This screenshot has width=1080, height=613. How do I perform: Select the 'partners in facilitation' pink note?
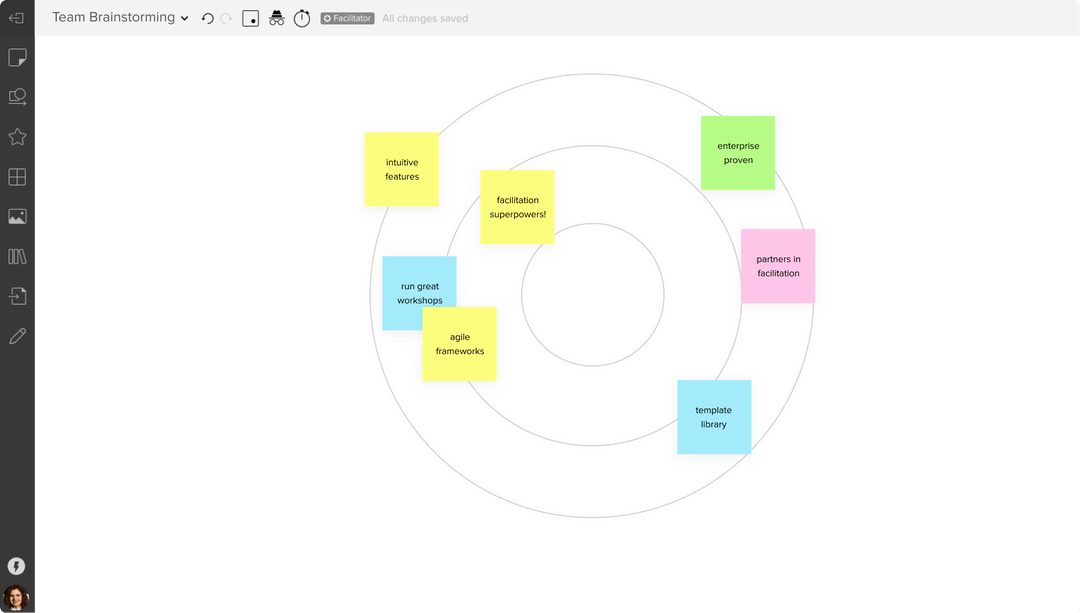coord(778,266)
